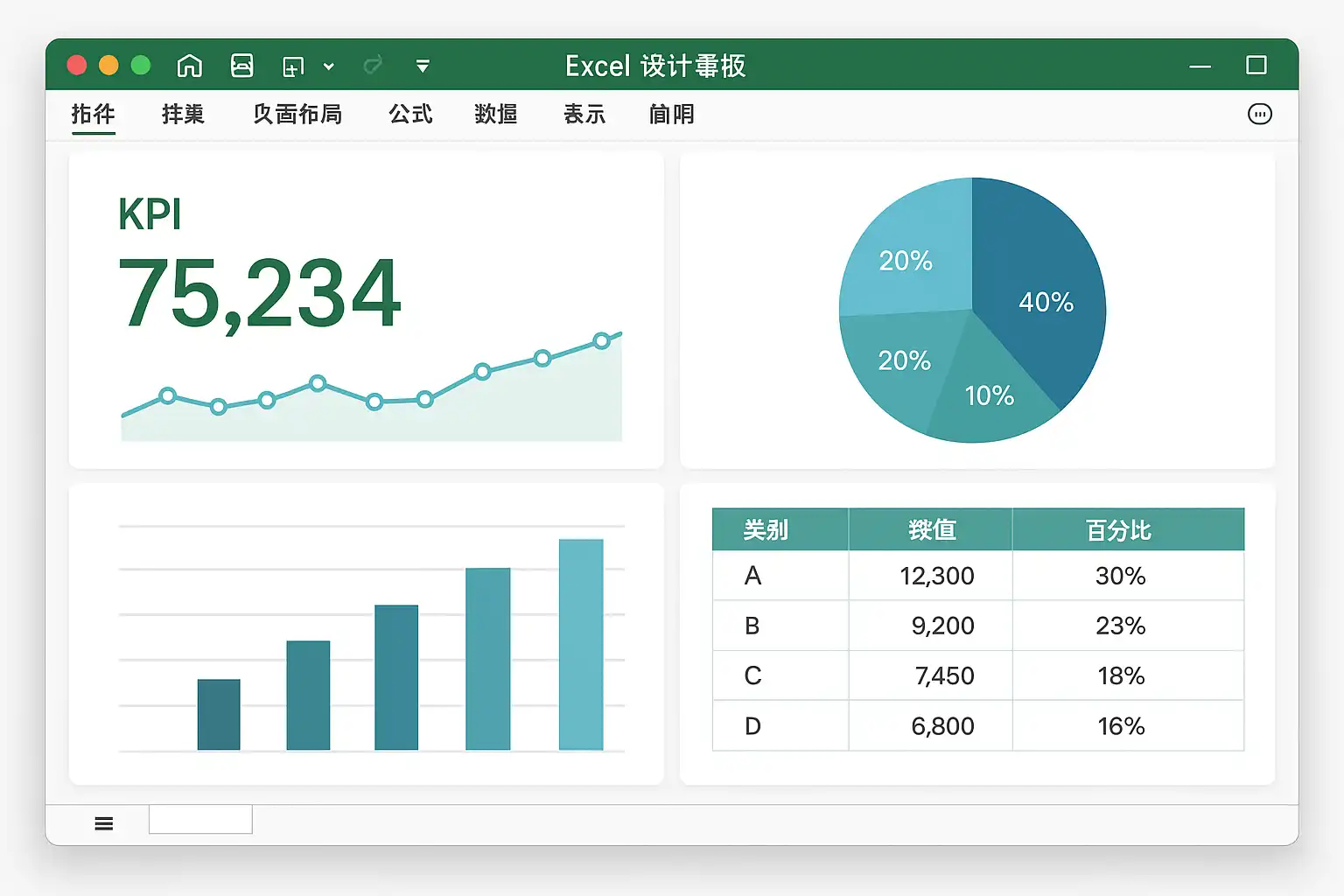Click the Redo arrow icon

coord(373,66)
